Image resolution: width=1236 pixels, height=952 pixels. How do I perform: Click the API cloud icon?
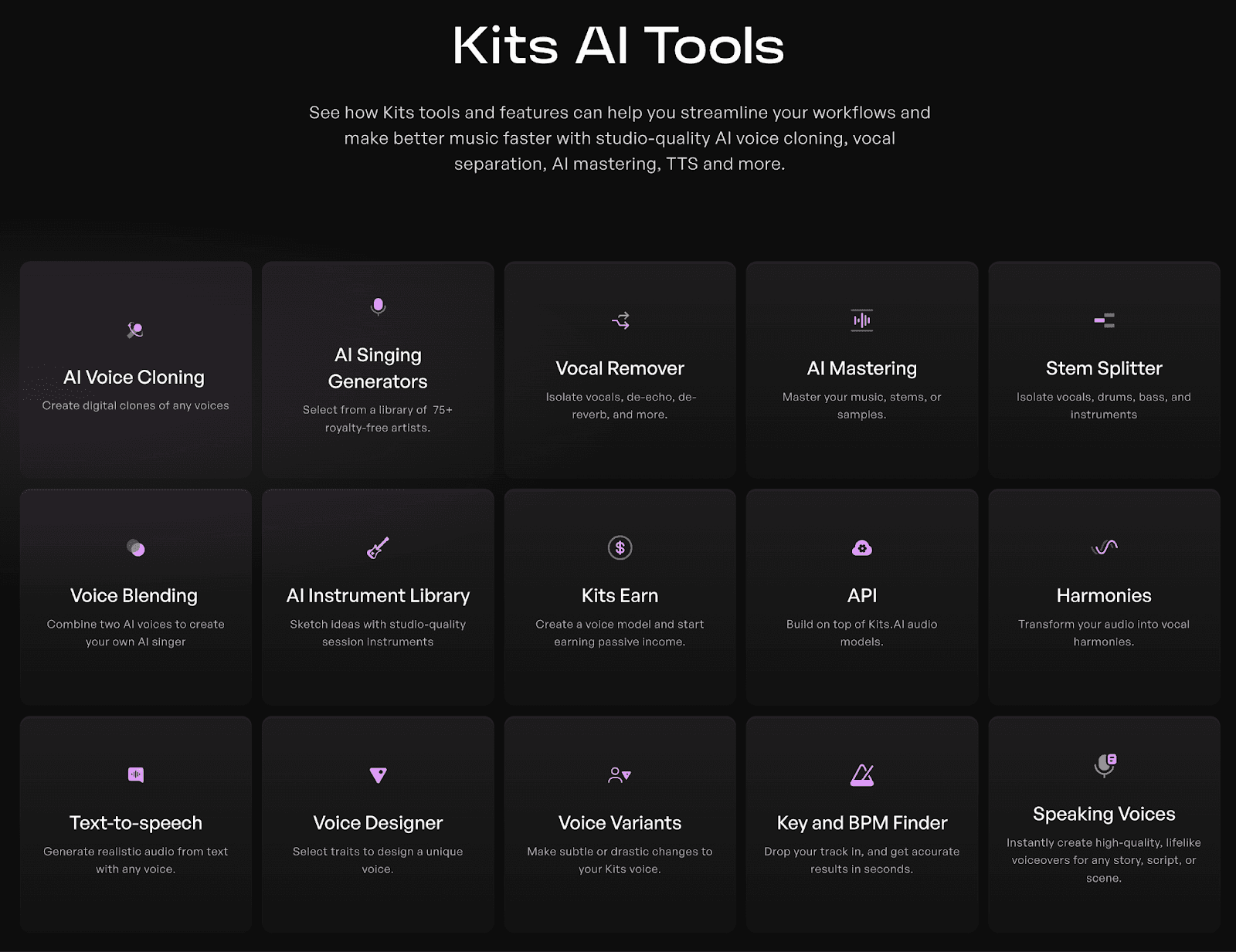coord(862,547)
